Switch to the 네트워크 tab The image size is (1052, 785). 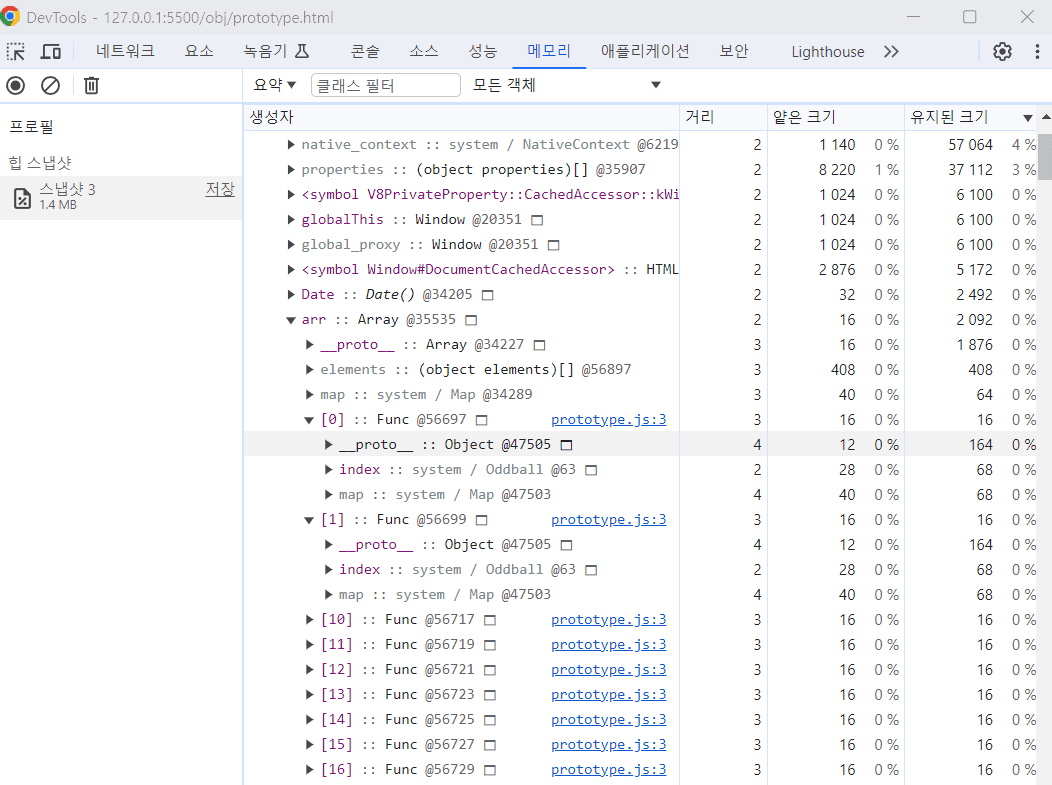(125, 52)
